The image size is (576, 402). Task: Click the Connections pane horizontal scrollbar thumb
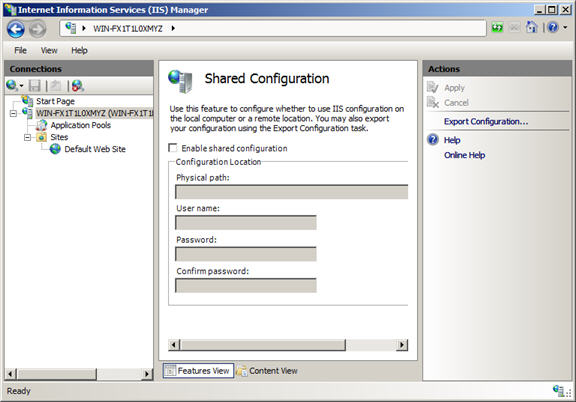[x=57, y=374]
